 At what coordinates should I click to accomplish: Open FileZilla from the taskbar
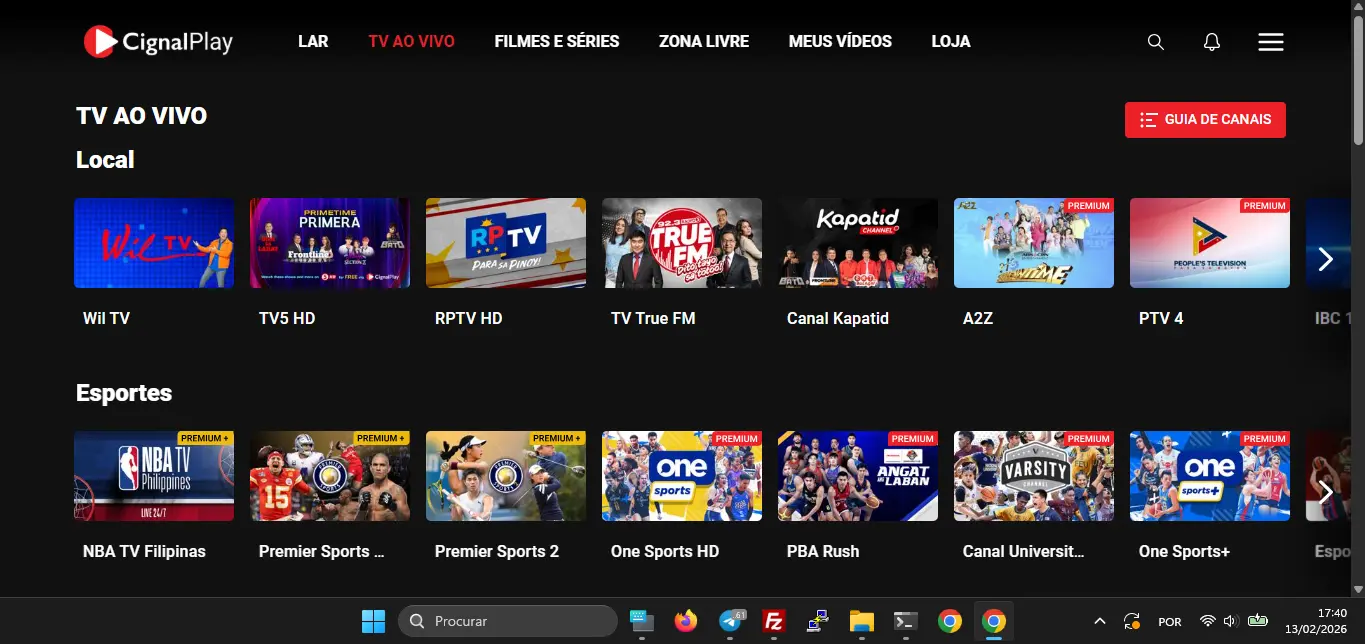(773, 621)
